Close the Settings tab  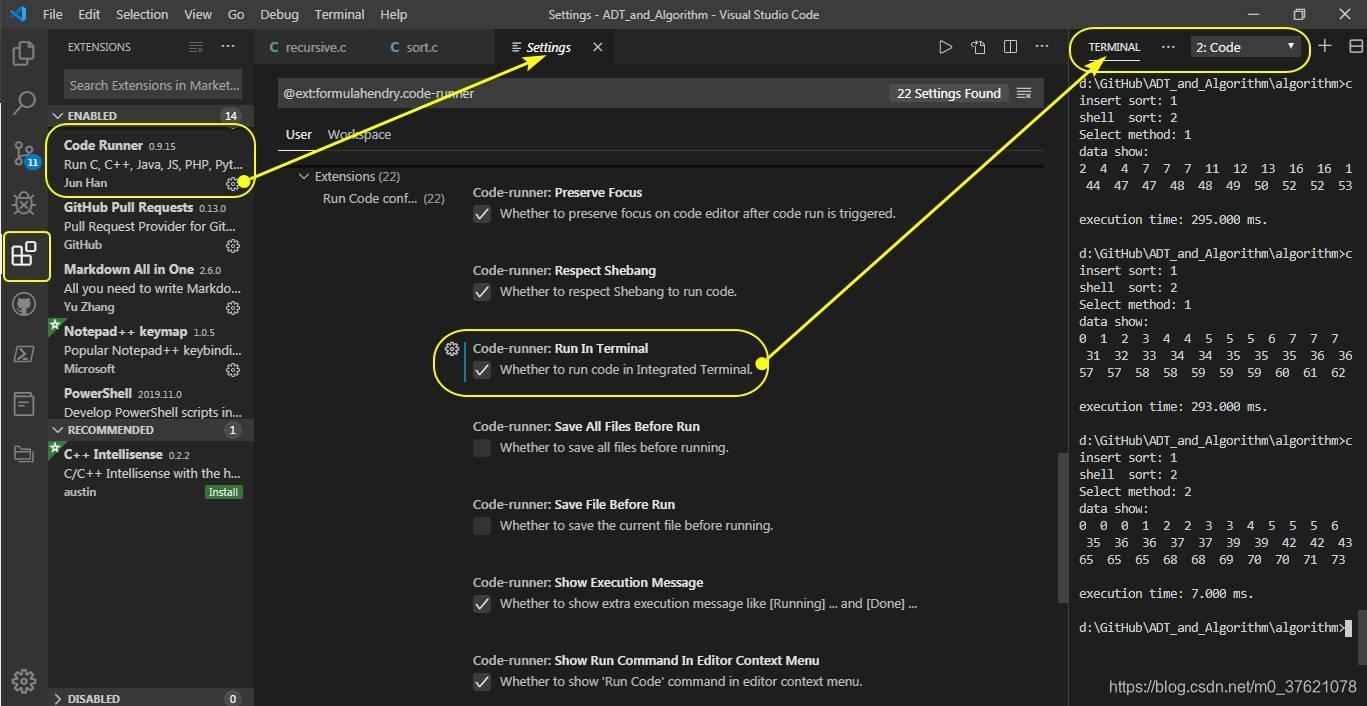[x=598, y=47]
